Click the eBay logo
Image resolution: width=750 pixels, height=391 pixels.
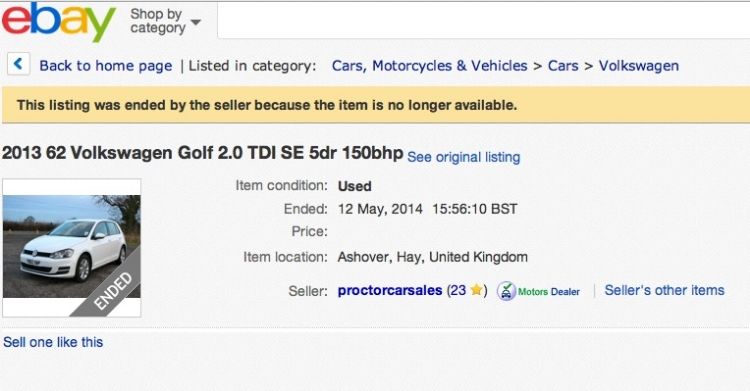(x=58, y=21)
